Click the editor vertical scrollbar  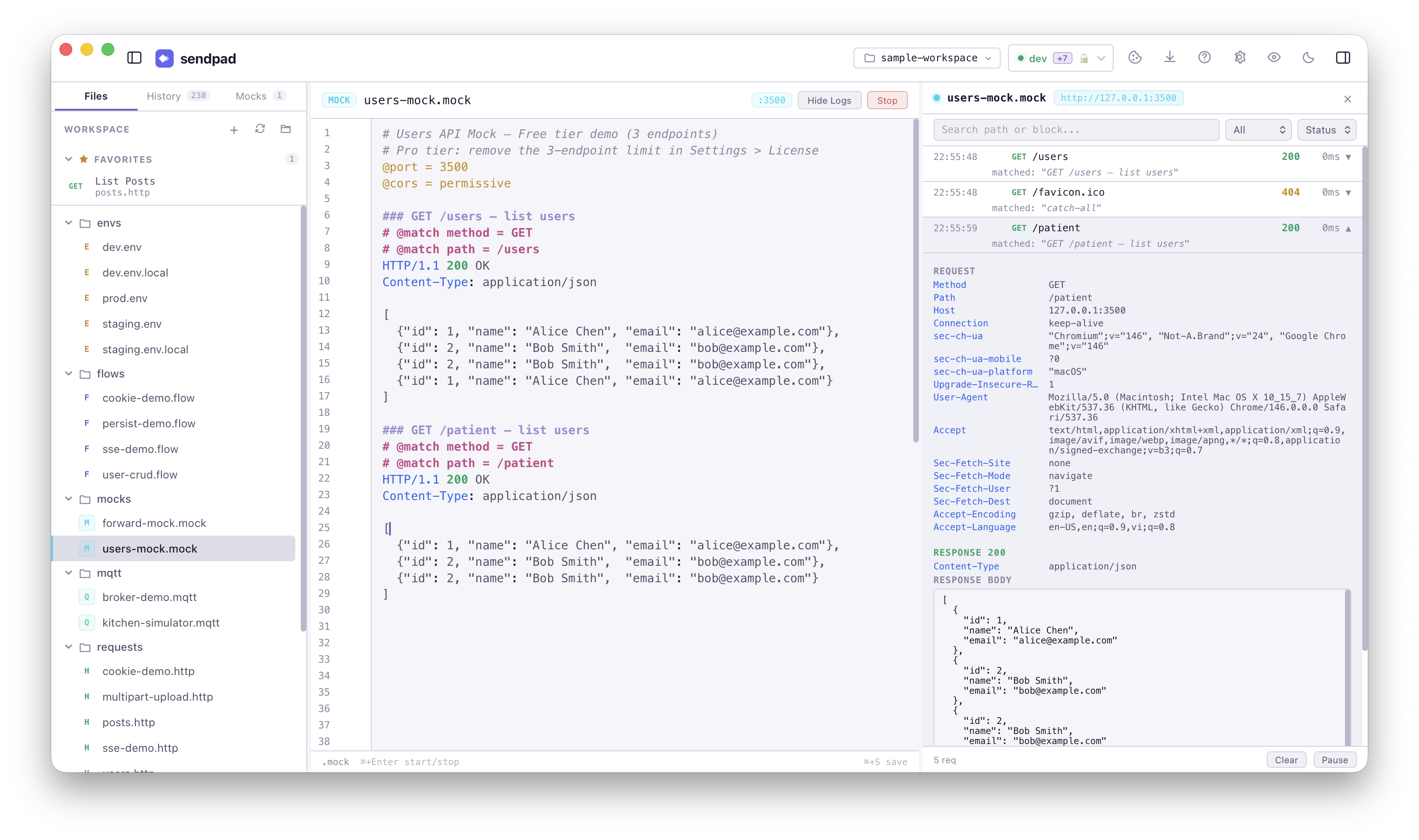[915, 280]
